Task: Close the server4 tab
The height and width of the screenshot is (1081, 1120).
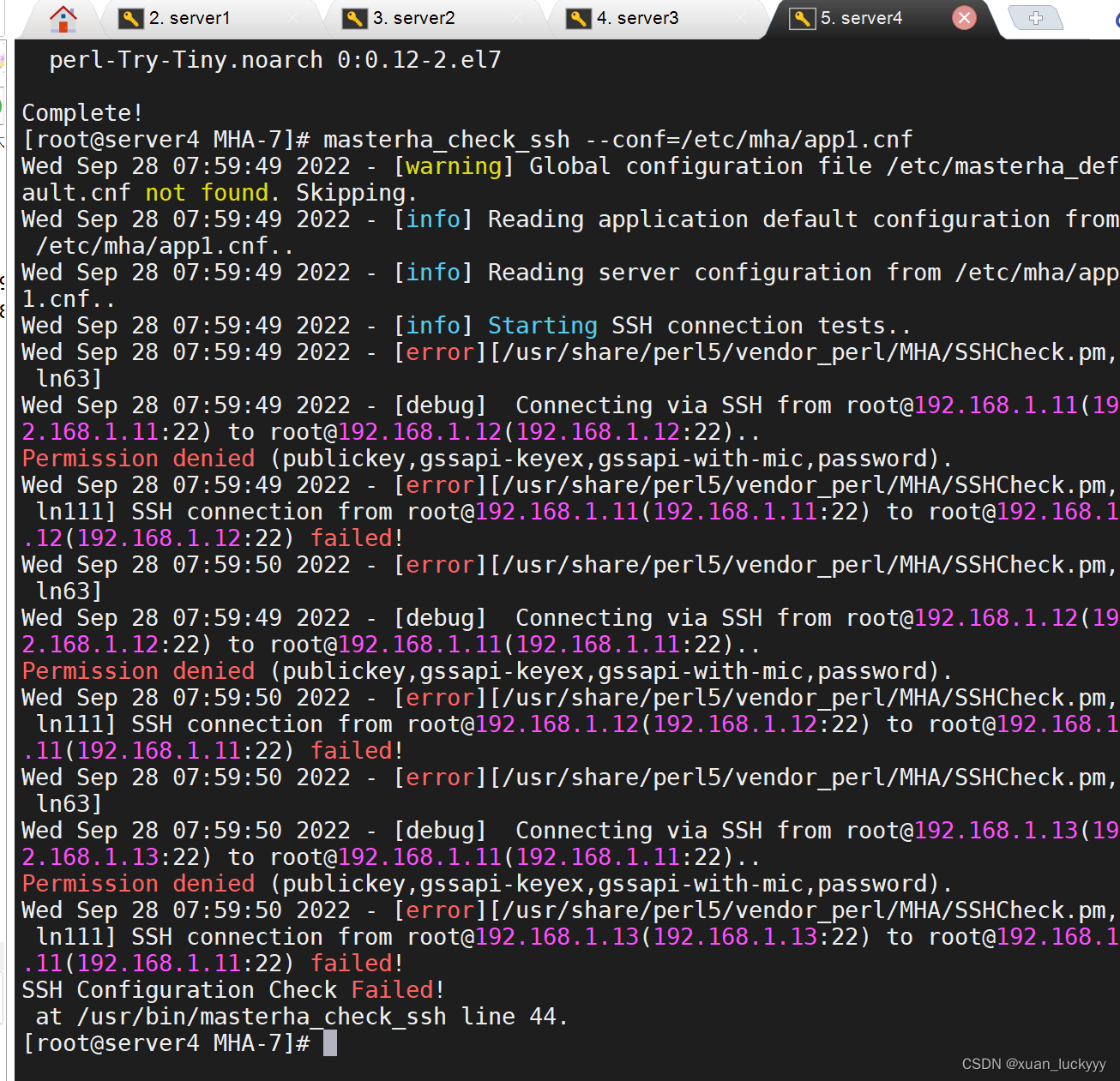Action: coord(965,18)
